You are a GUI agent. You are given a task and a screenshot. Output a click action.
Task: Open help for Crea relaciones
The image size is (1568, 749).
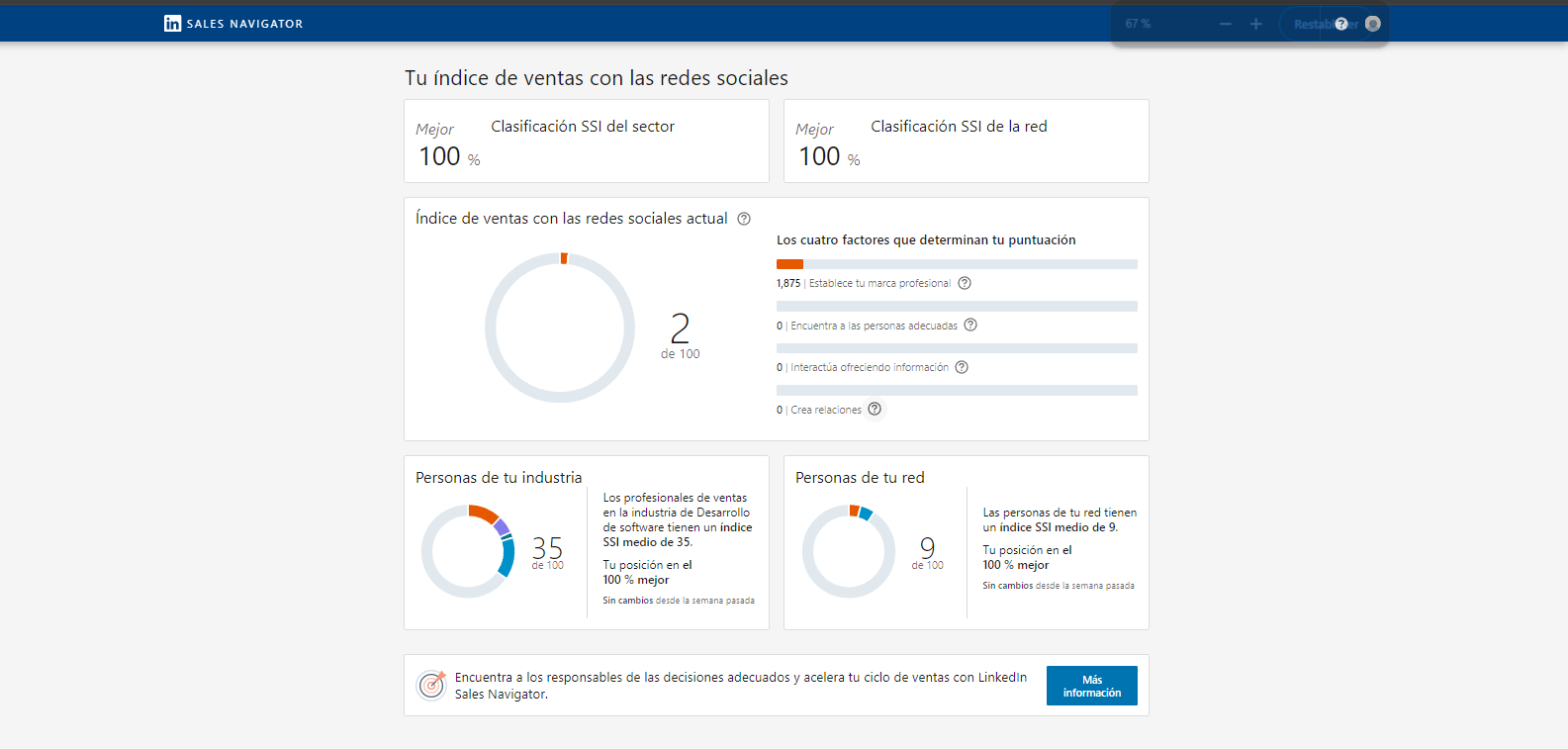(x=875, y=409)
